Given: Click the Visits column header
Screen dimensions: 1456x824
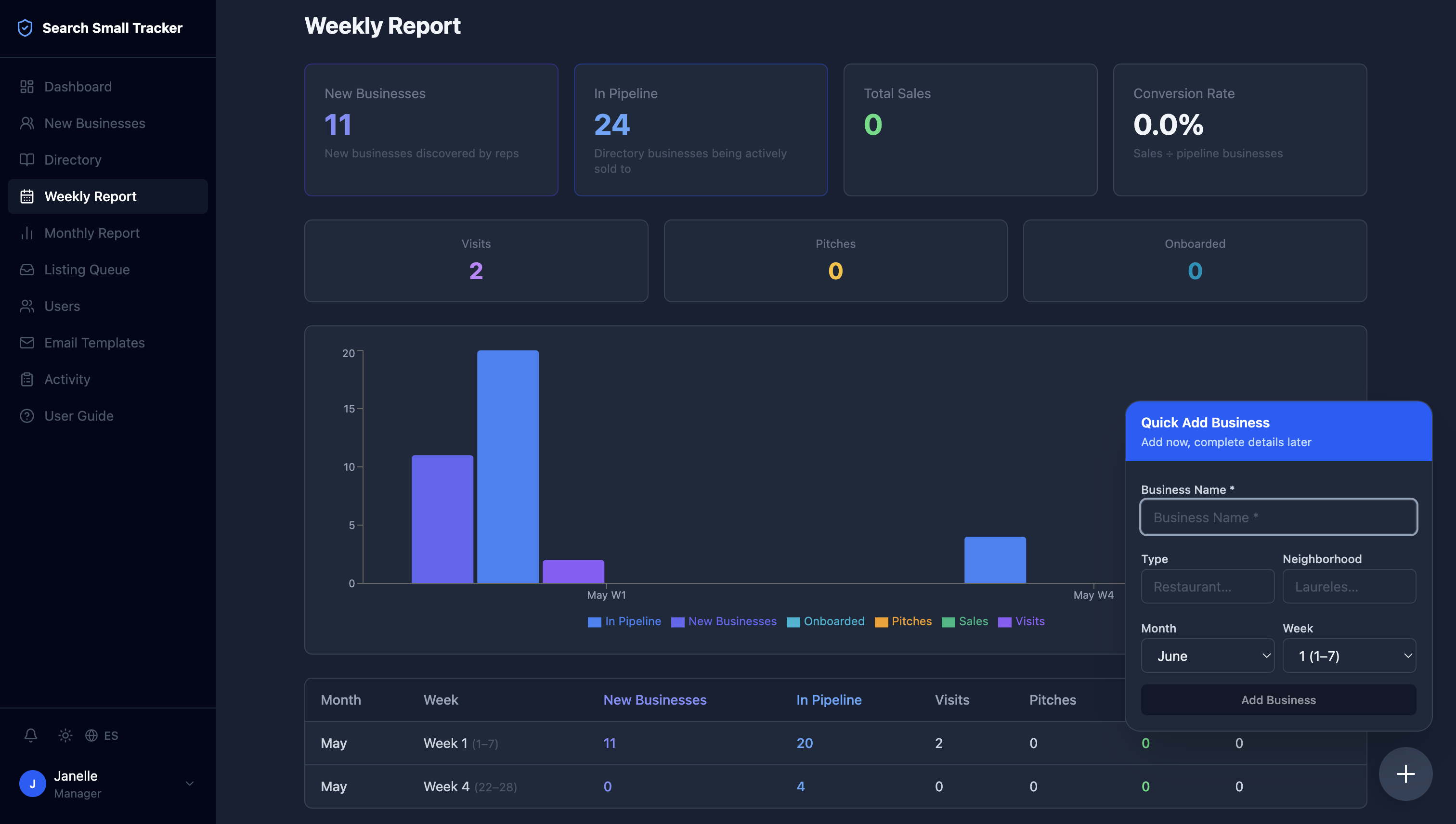Looking at the screenshot, I should click(x=951, y=700).
